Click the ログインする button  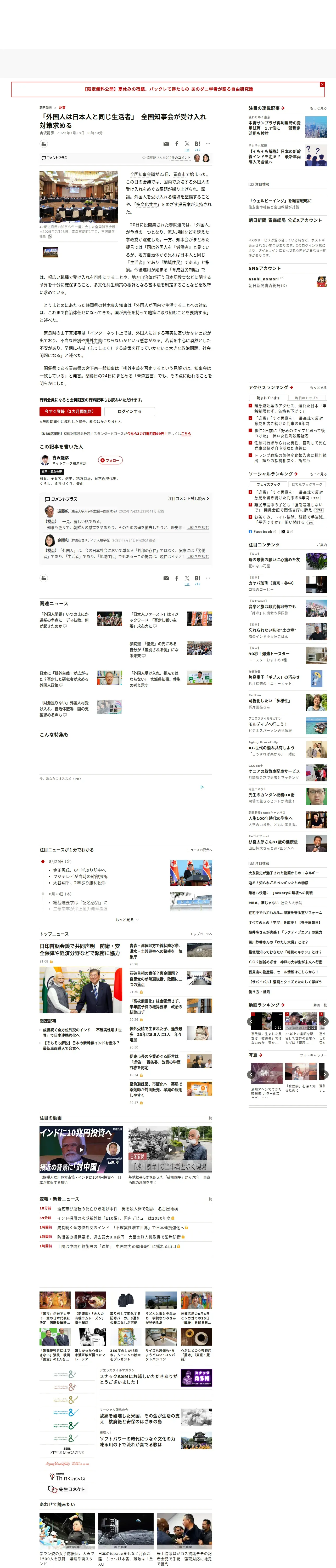pyautogui.click(x=129, y=412)
